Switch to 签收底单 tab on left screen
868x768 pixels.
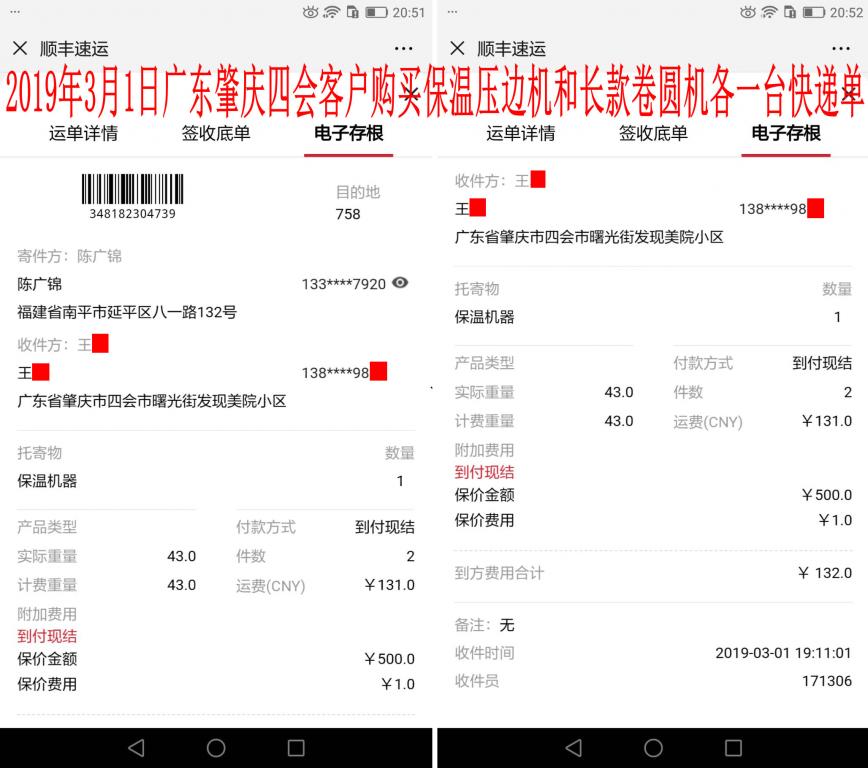click(217, 132)
